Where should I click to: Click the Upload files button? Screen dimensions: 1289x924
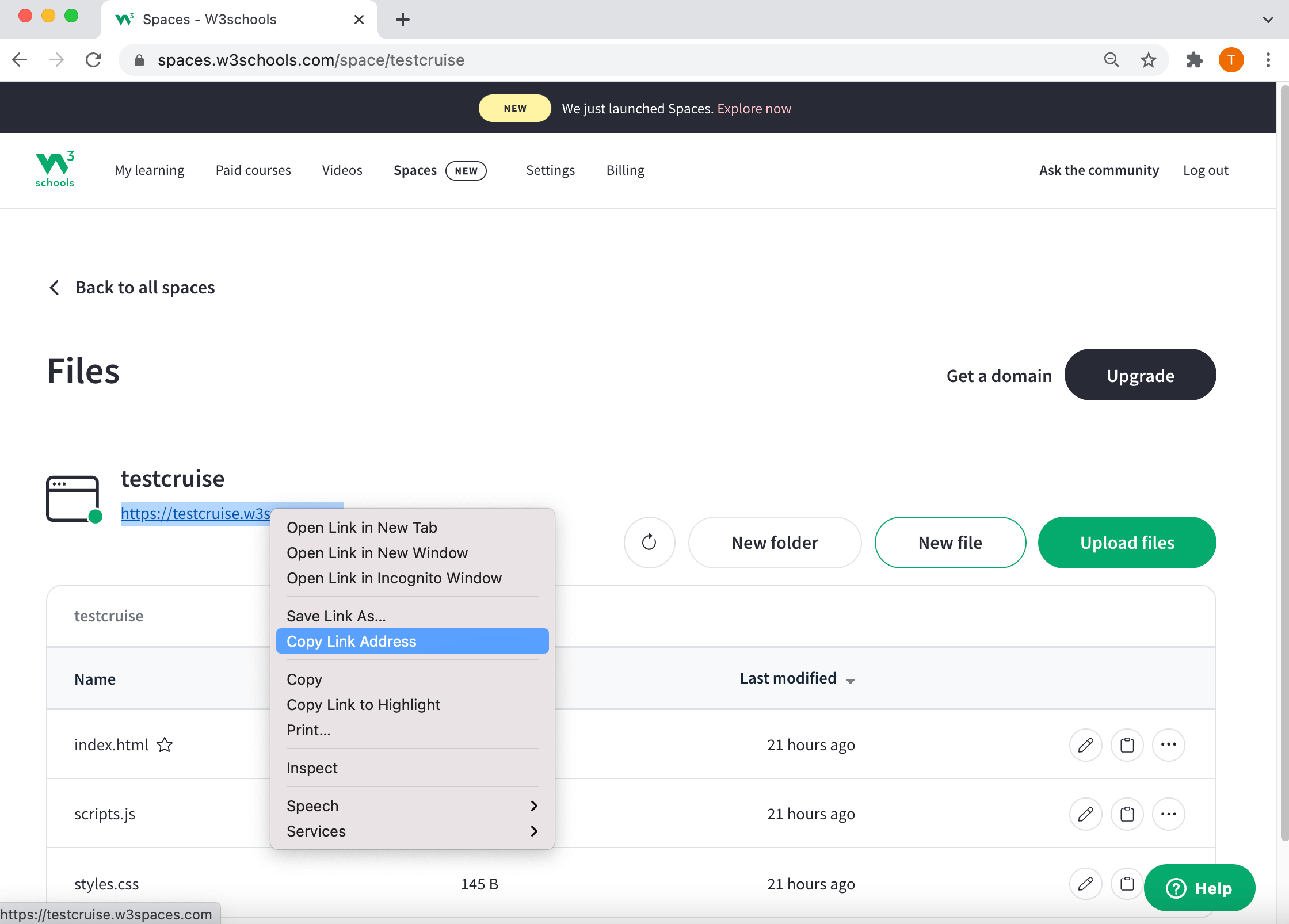point(1127,542)
